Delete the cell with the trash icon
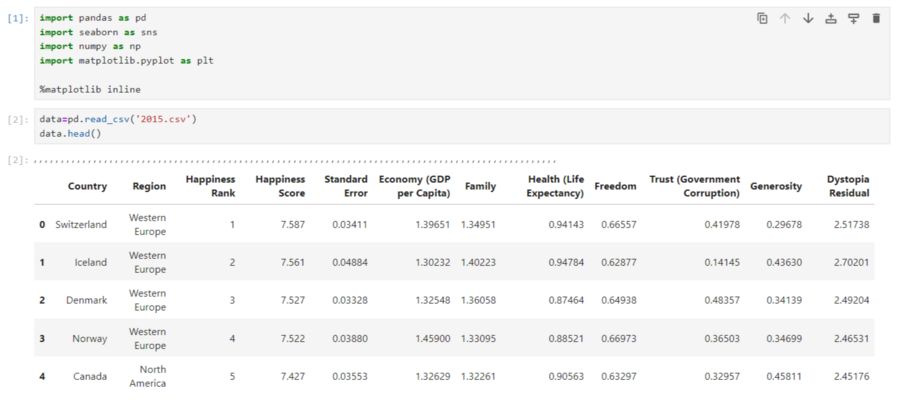The image size is (900, 400). (876, 18)
